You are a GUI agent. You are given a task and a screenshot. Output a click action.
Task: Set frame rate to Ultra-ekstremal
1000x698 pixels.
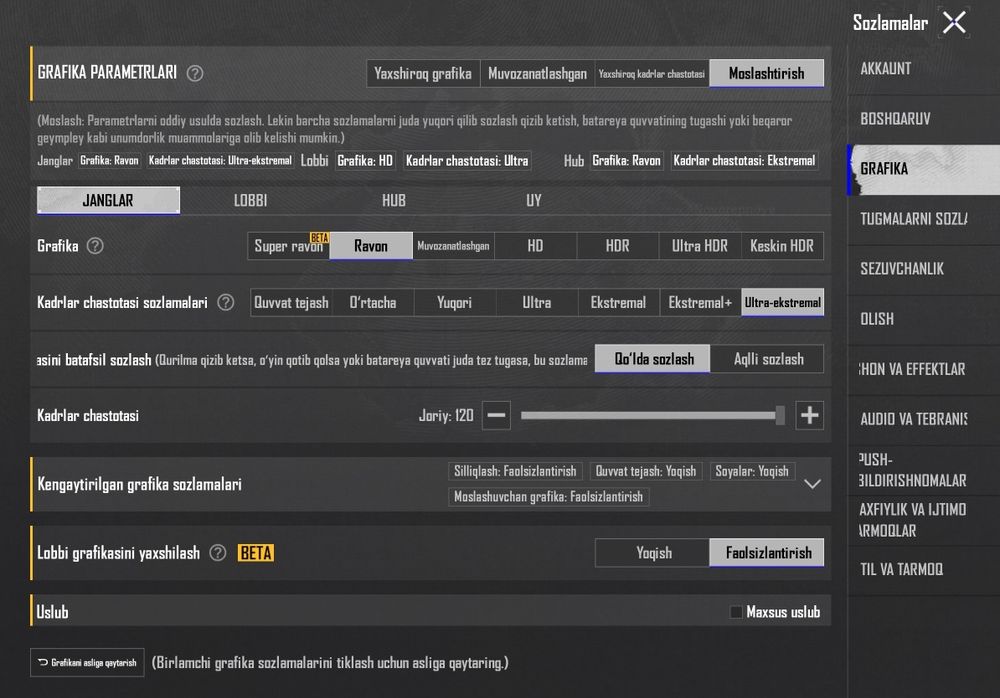[783, 302]
